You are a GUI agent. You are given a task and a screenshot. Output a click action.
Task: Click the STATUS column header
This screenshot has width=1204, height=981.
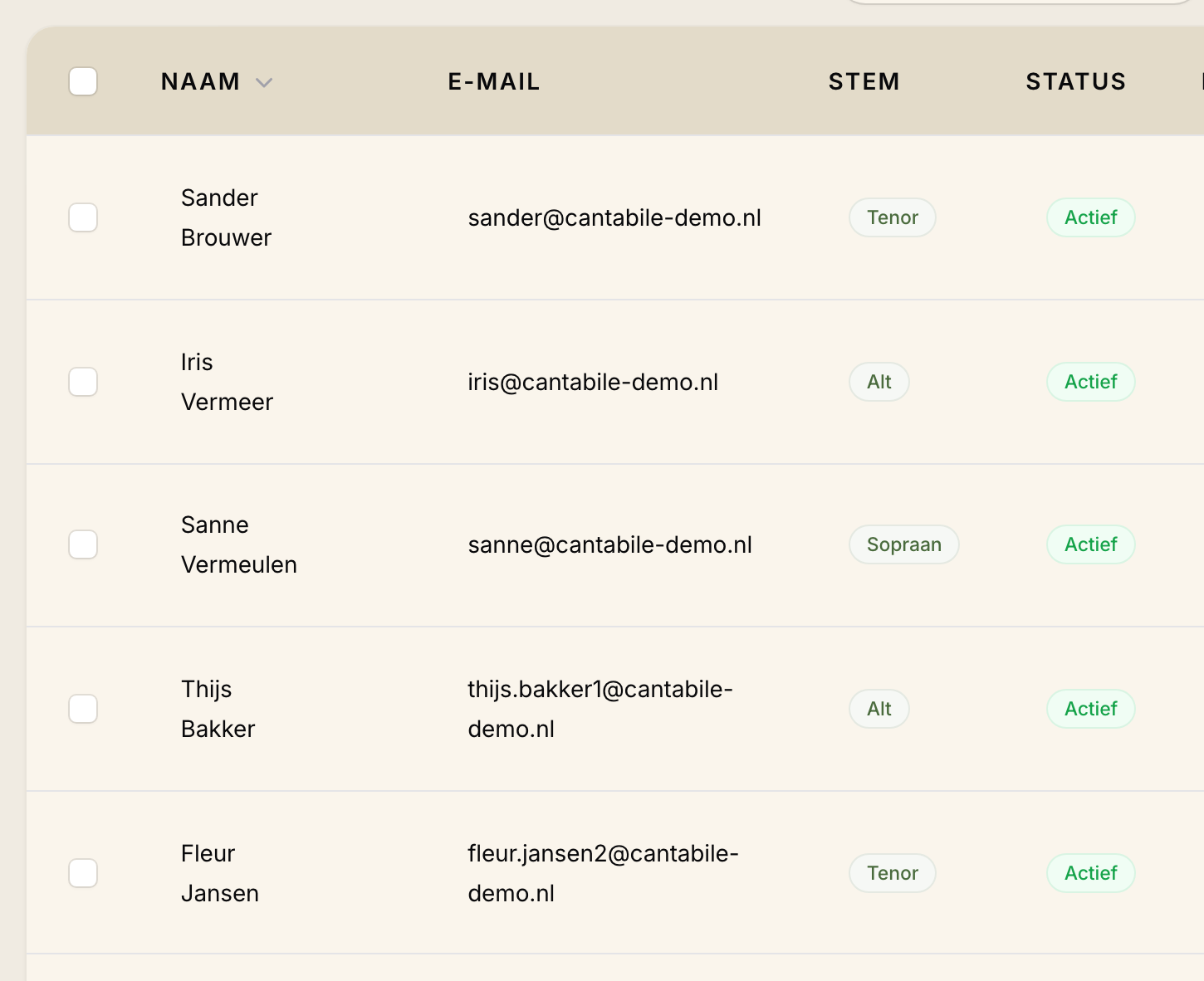1076,81
